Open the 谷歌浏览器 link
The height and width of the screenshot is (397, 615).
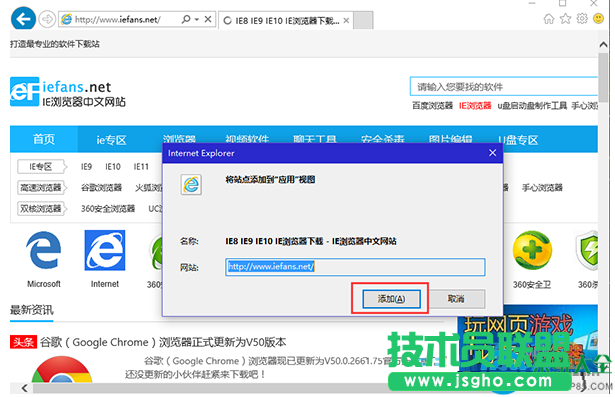coord(101,188)
